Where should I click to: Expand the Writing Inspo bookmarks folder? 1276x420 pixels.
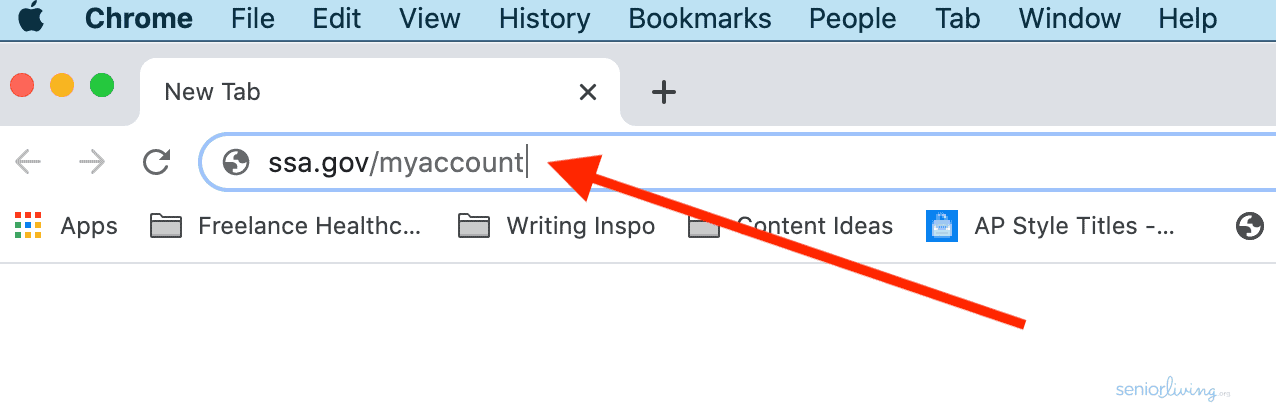(x=556, y=227)
